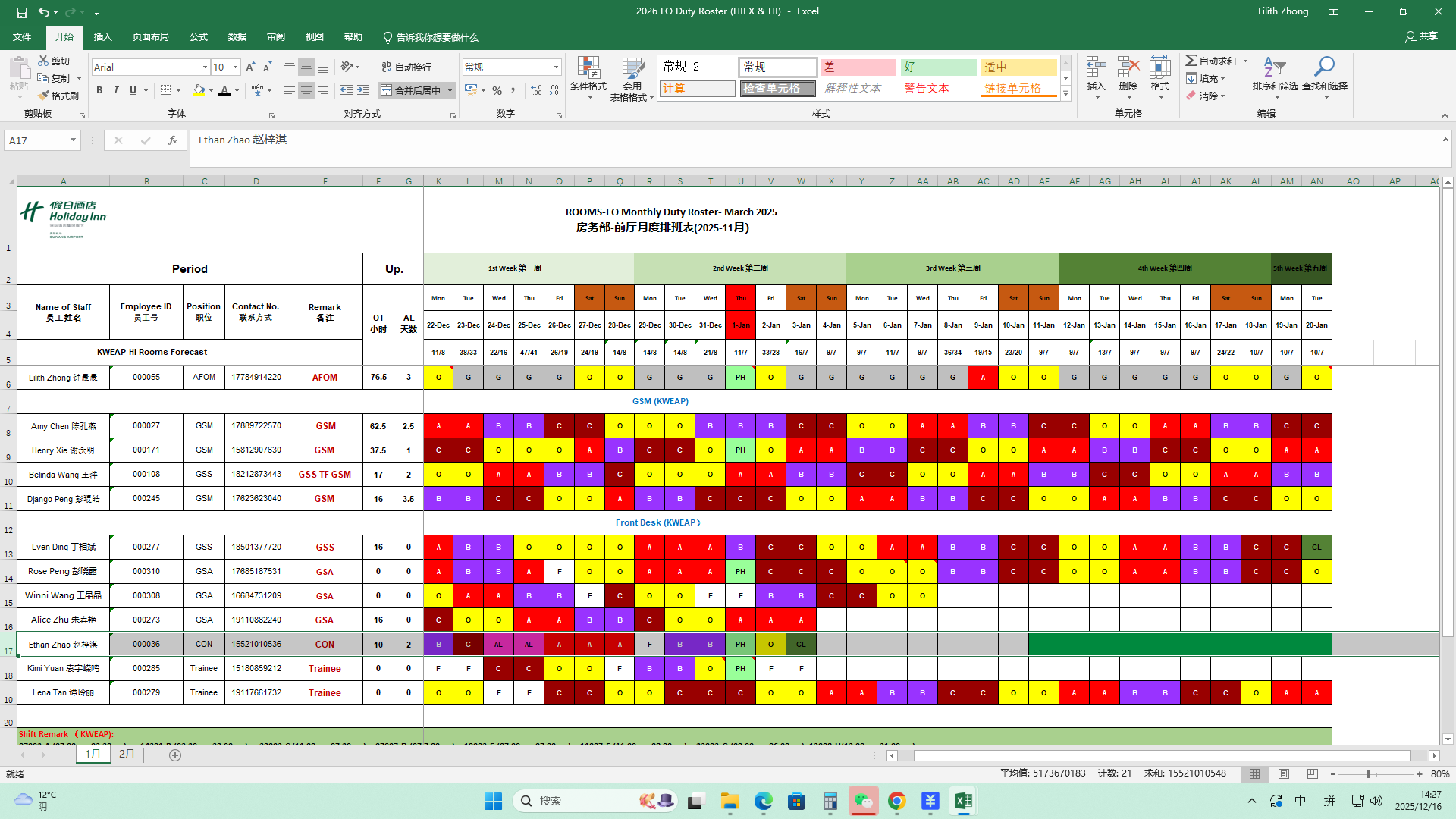Open WeChat from the taskbar
Image resolution: width=1456 pixels, height=819 pixels.
click(863, 801)
